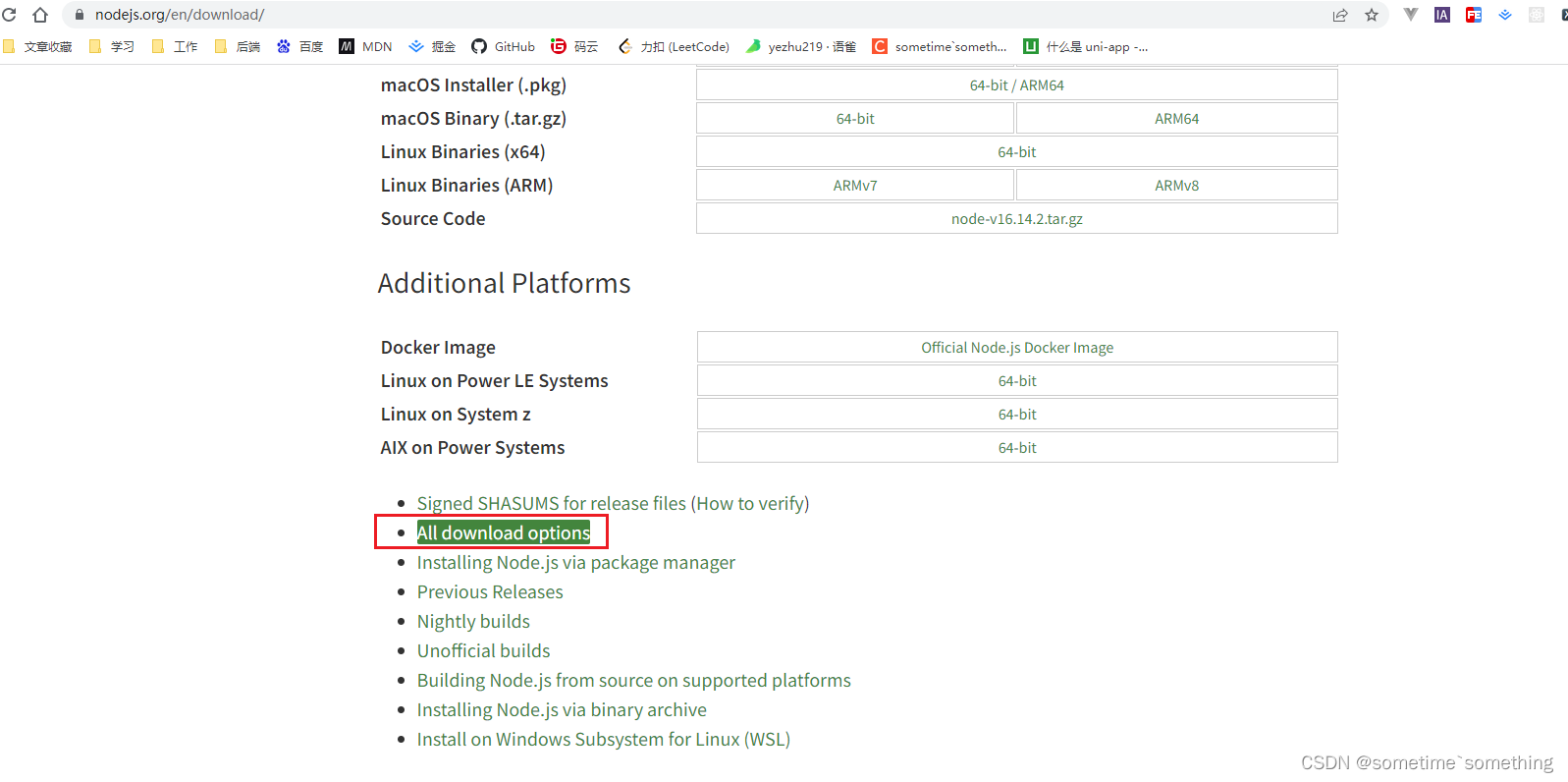Viewport: 1568px width, 782px height.
Task: Open Install on Windows Subsystem for Linux
Action: point(604,740)
